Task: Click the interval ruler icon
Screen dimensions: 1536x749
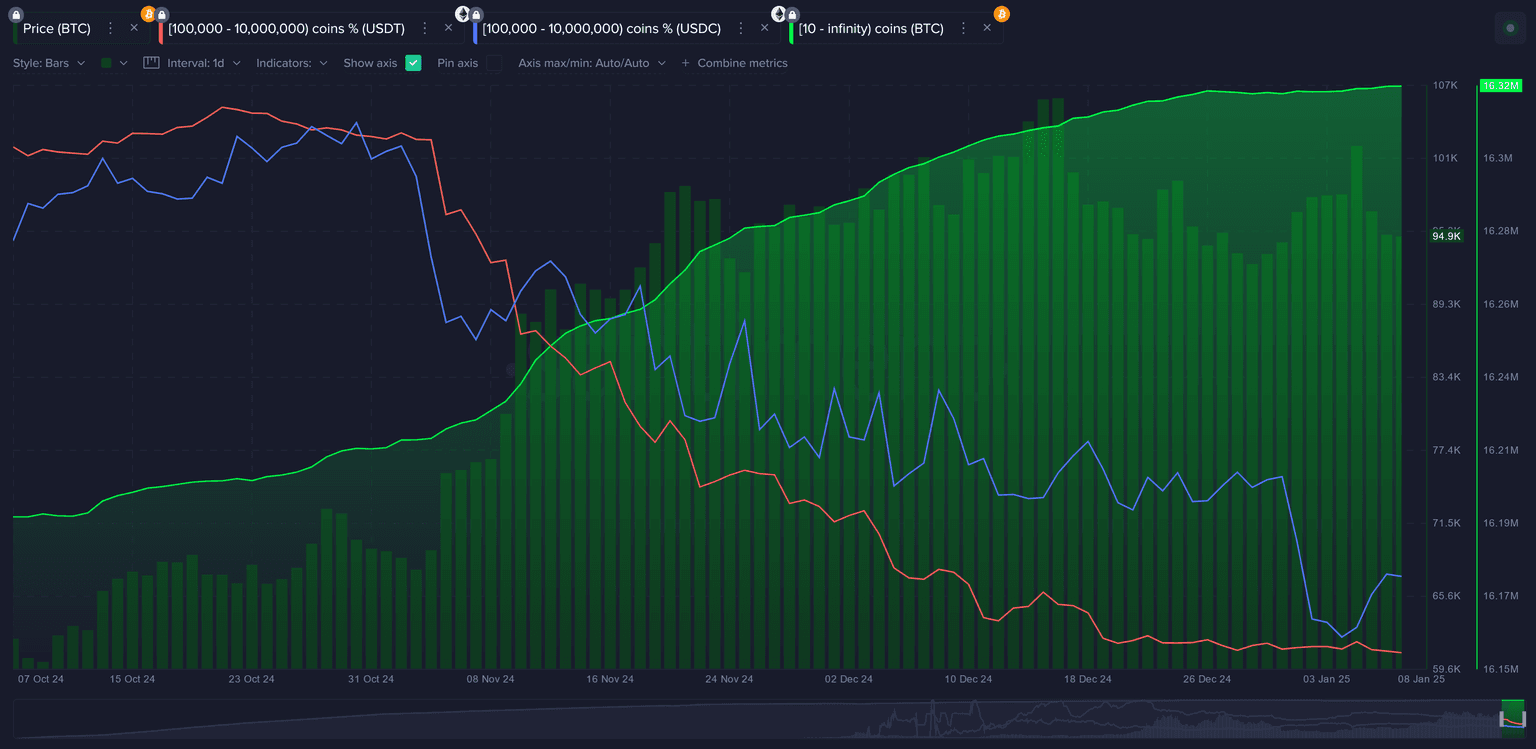Action: coord(151,63)
